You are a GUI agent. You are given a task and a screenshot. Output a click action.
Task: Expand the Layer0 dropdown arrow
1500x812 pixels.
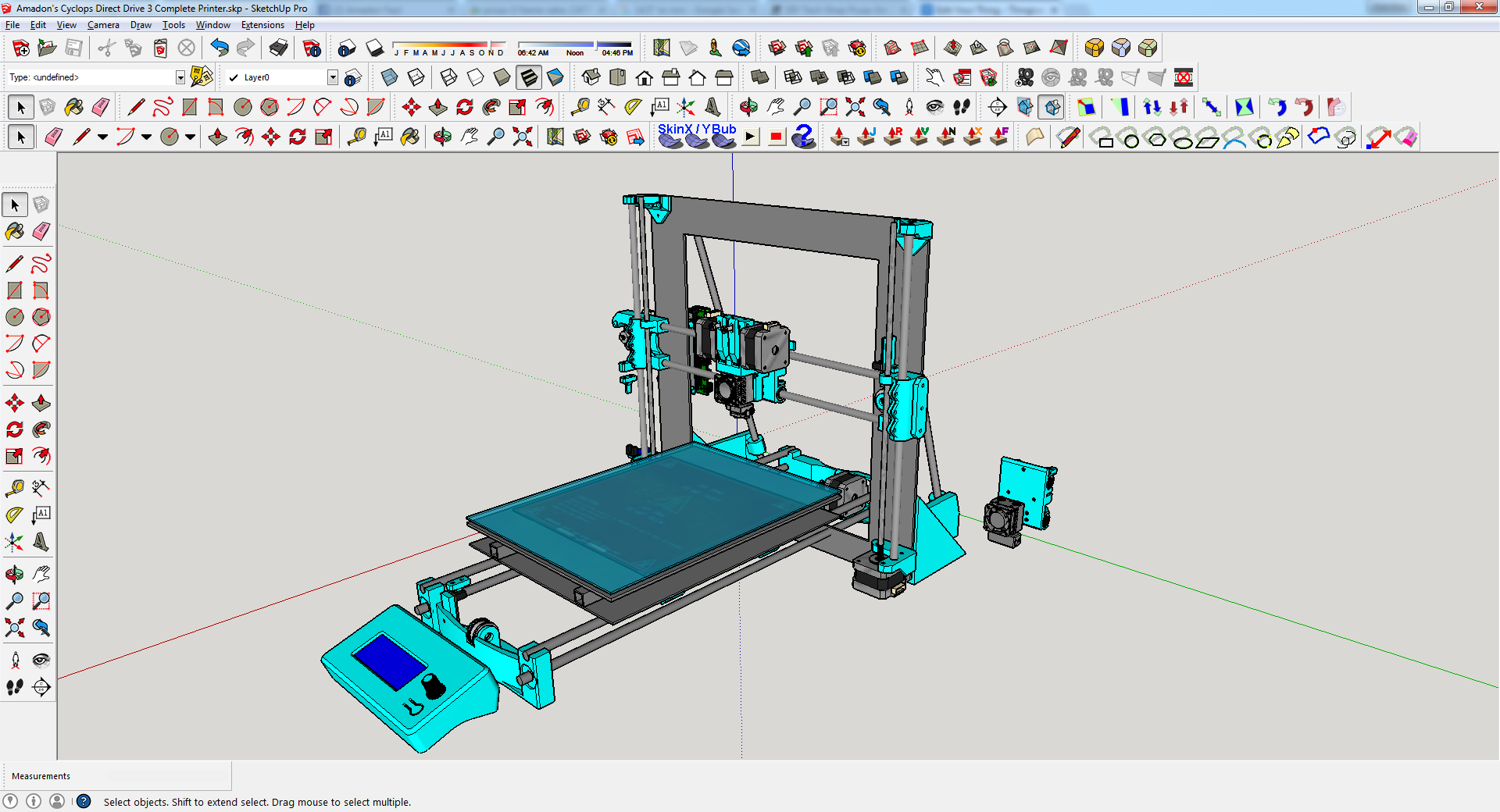(333, 77)
